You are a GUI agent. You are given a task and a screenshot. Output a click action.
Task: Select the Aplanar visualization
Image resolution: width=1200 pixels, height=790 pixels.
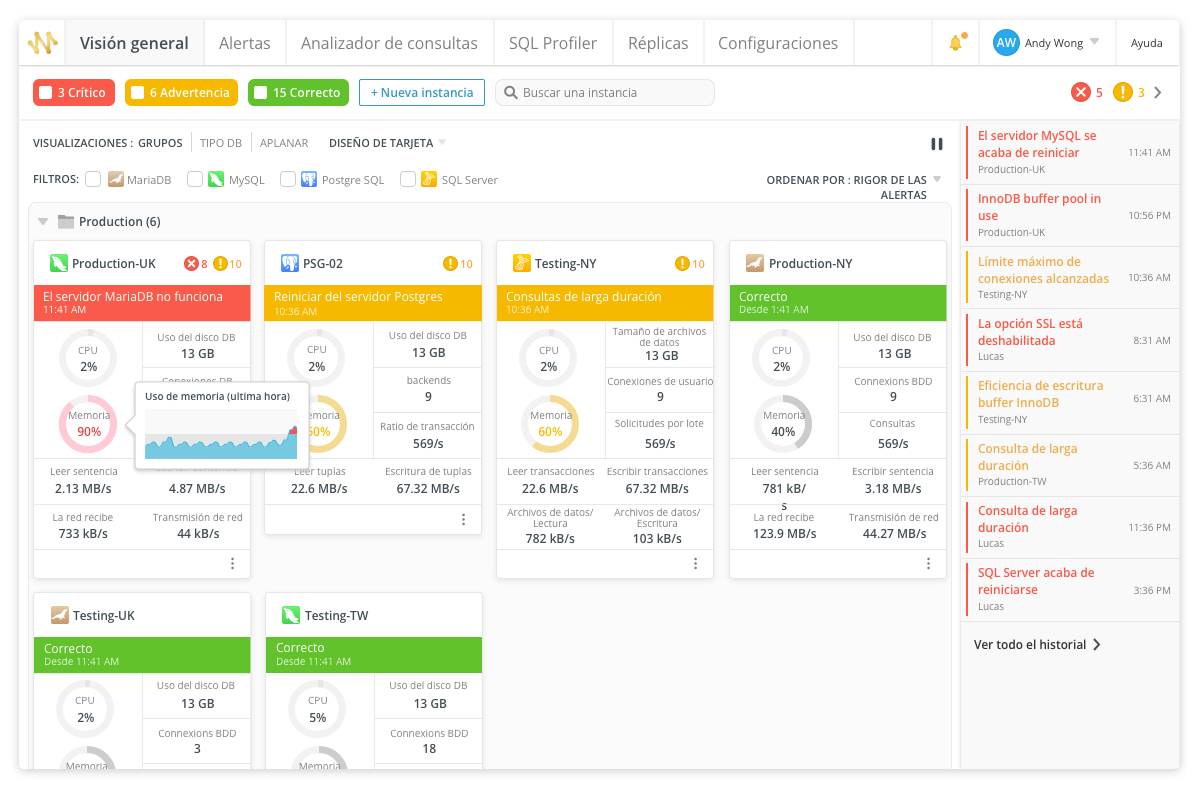click(x=284, y=143)
